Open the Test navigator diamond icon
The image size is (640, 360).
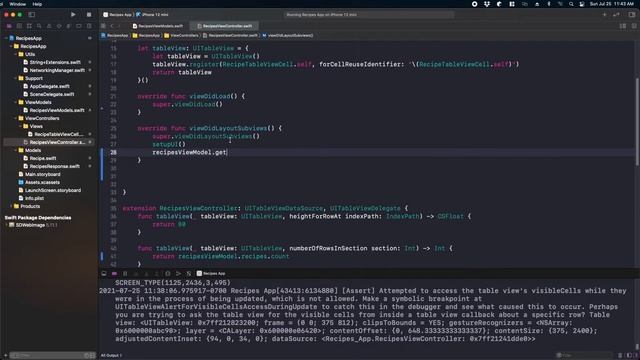pos(59,26)
